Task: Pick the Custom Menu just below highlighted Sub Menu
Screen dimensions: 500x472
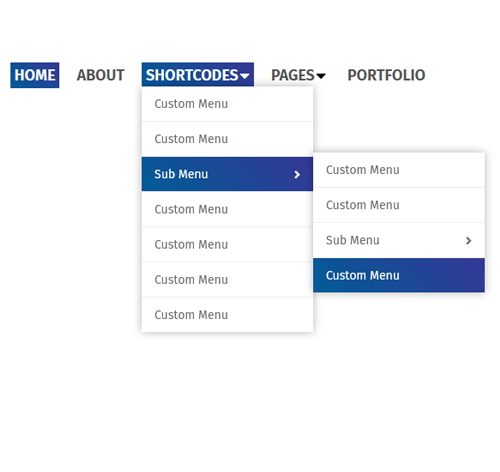Action: pos(227,209)
